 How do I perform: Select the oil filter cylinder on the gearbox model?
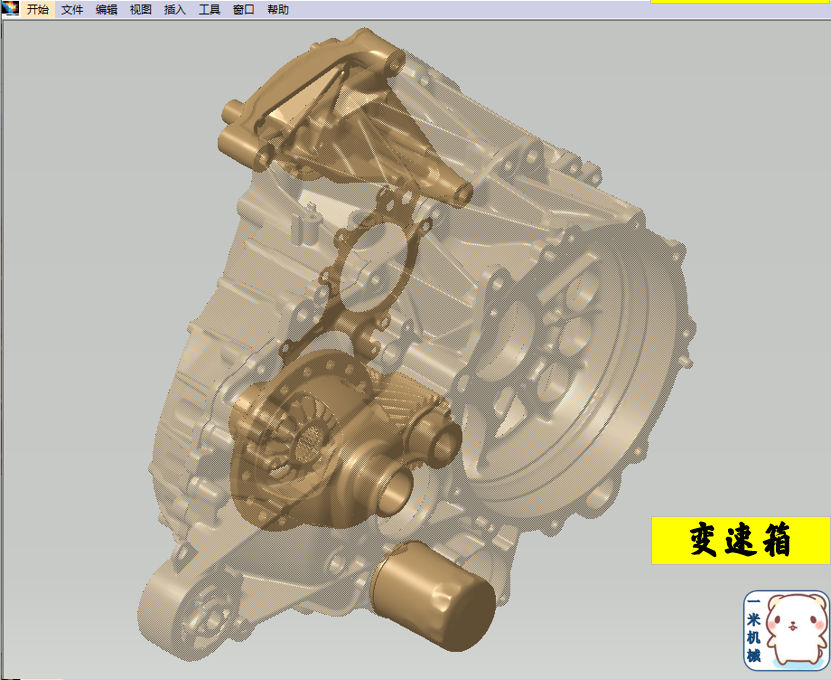(435, 597)
